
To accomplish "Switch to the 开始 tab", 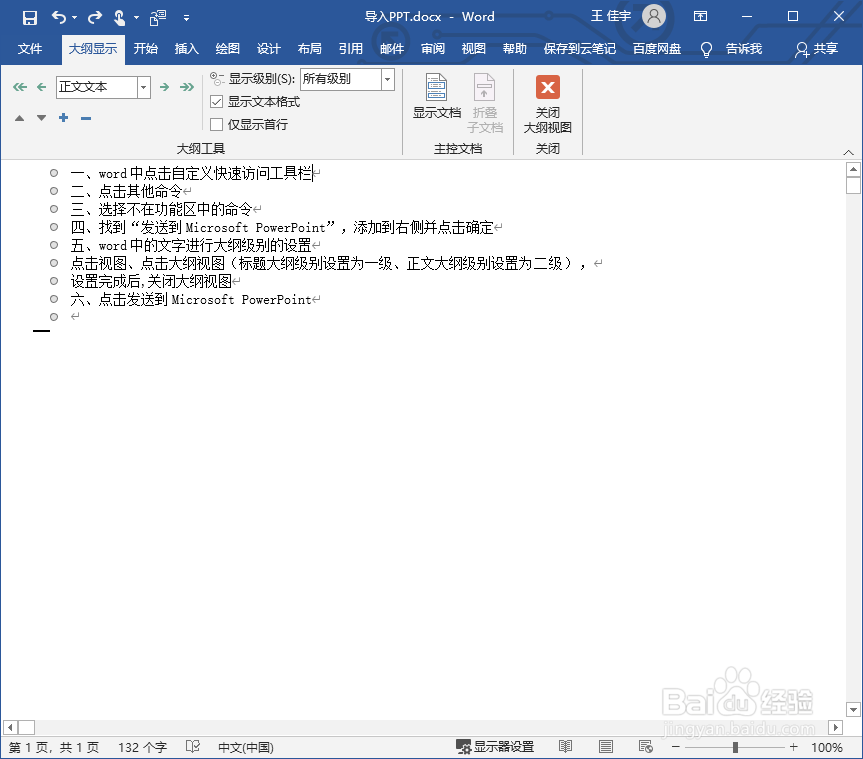I will pos(146,49).
